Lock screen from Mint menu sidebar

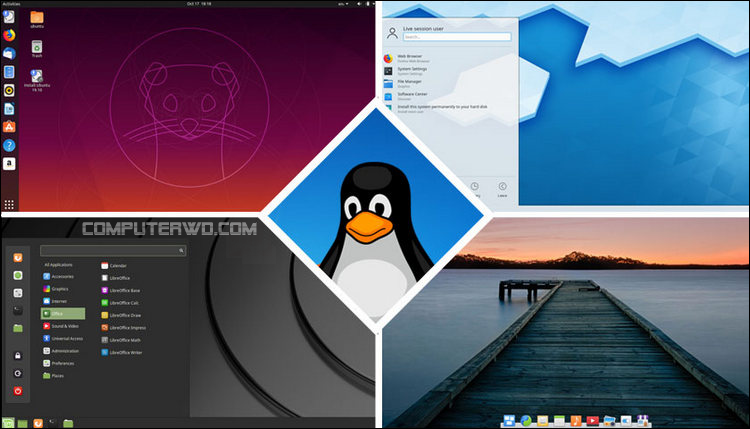(18, 356)
